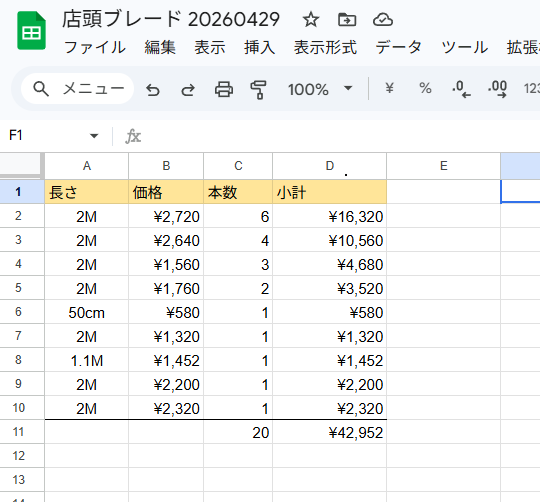Select the 長さ header cell
The image size is (540, 502).
pos(86,192)
